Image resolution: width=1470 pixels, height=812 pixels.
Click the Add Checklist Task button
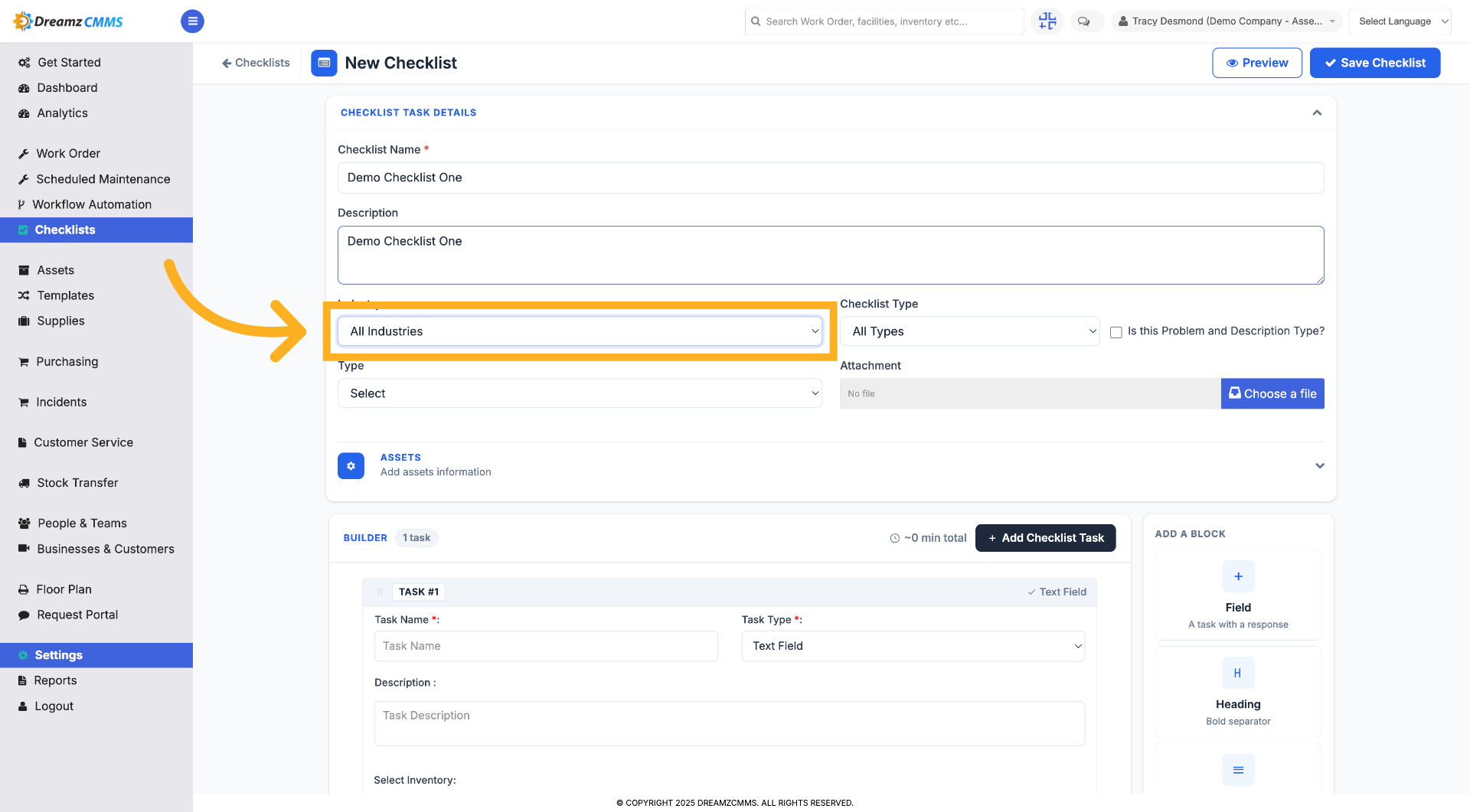1045,538
